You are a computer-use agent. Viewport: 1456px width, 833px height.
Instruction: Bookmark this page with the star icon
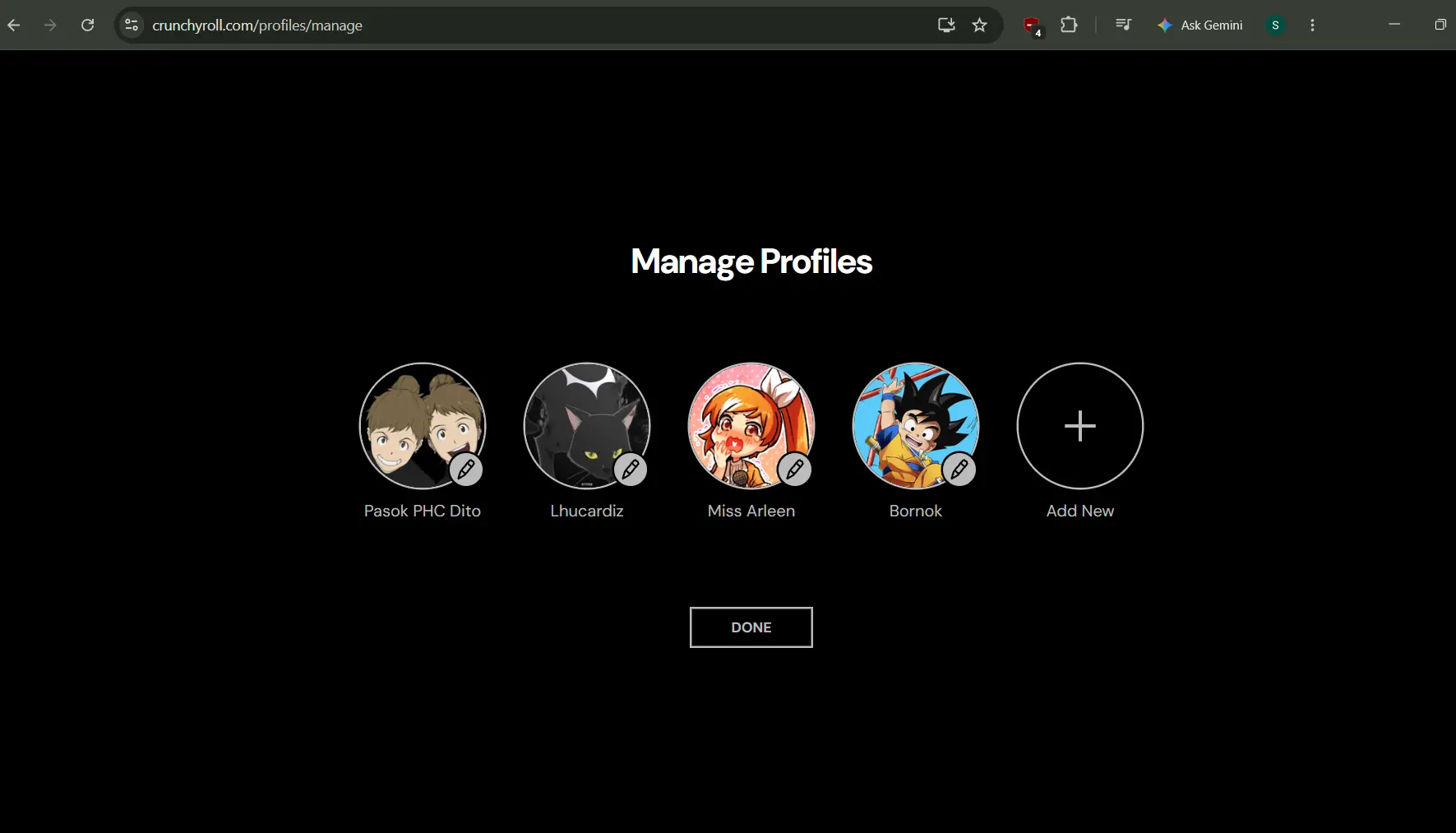pos(979,25)
